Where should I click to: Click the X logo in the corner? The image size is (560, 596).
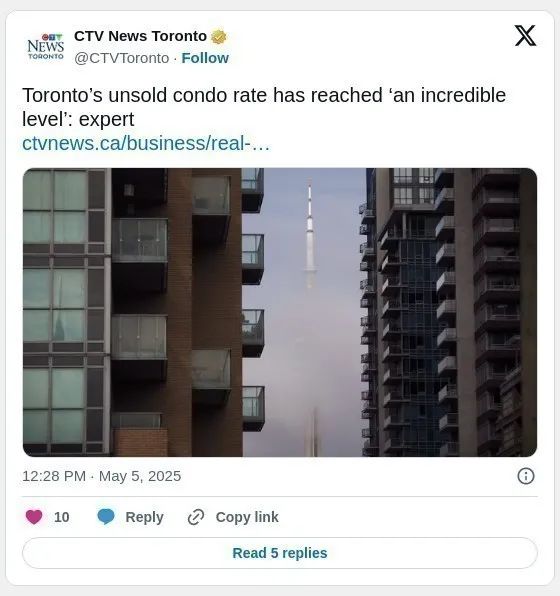click(x=525, y=36)
